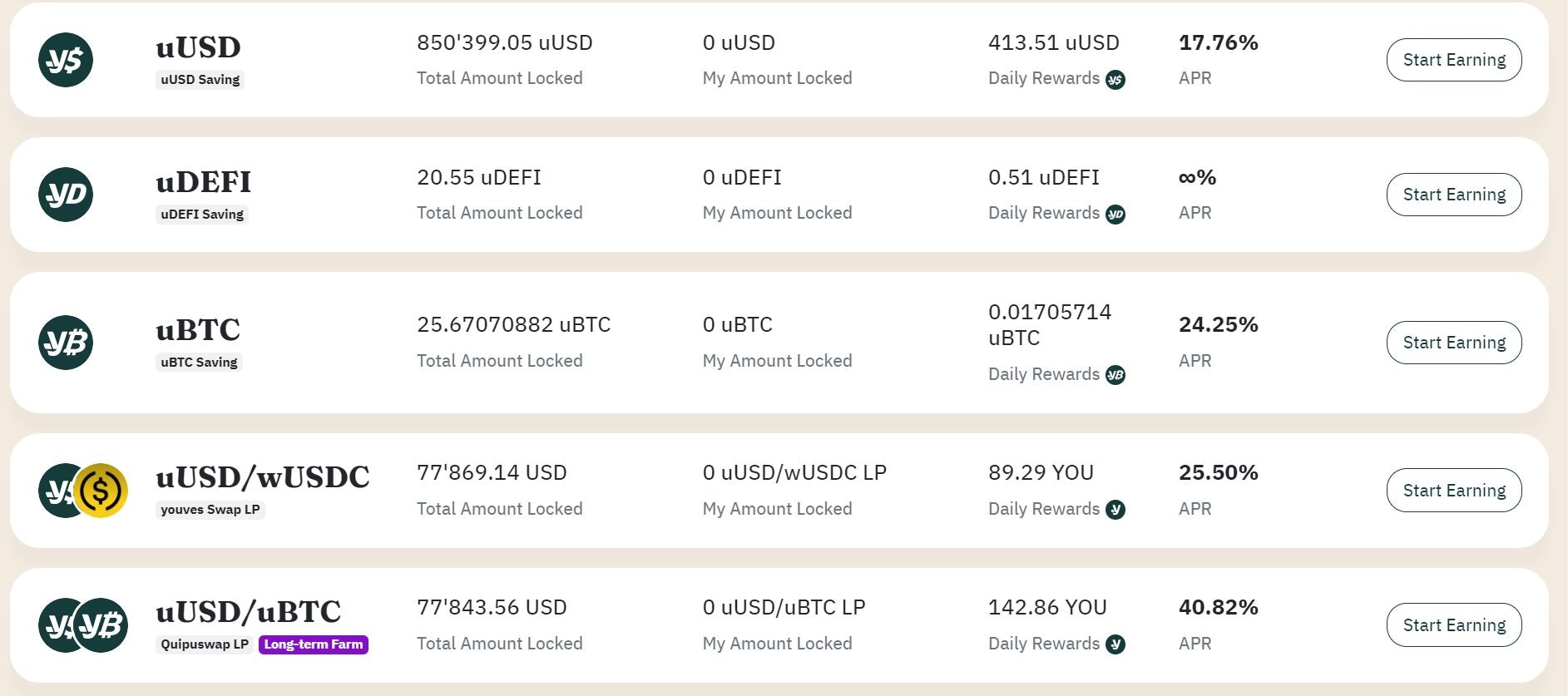Start Earning on the uUSD/wUSDC pool
Viewport: 1568px width, 696px height.
pos(1454,491)
